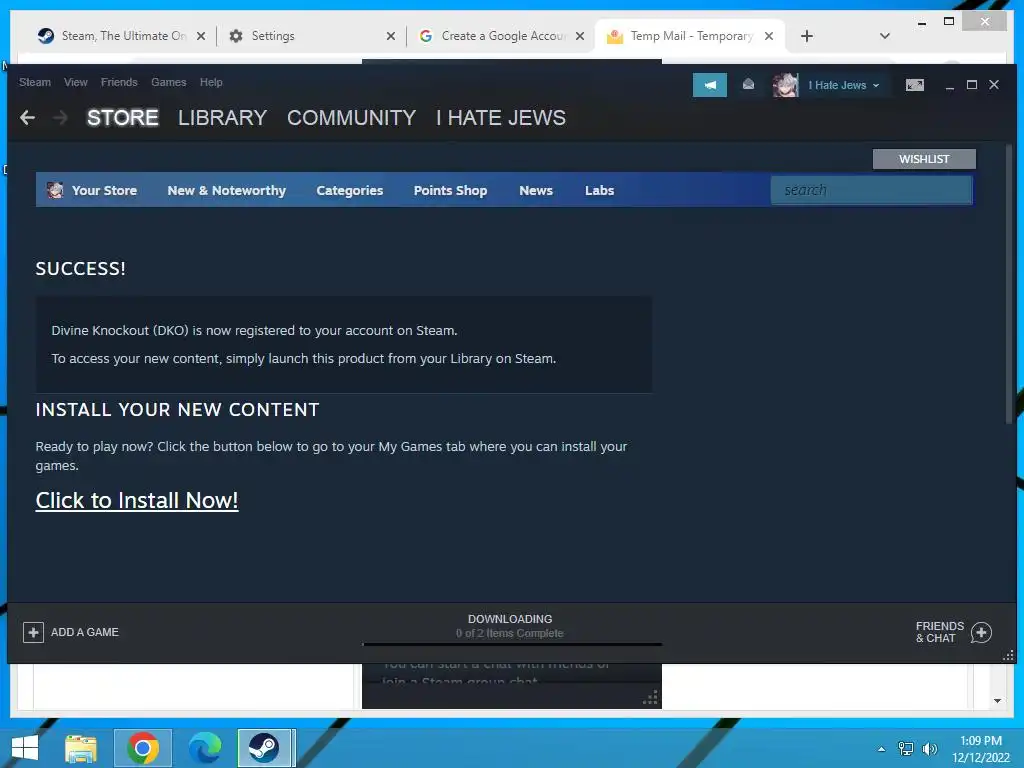Open the DOWNLOADING status panel
This screenshot has height=768, width=1024.
(510, 626)
